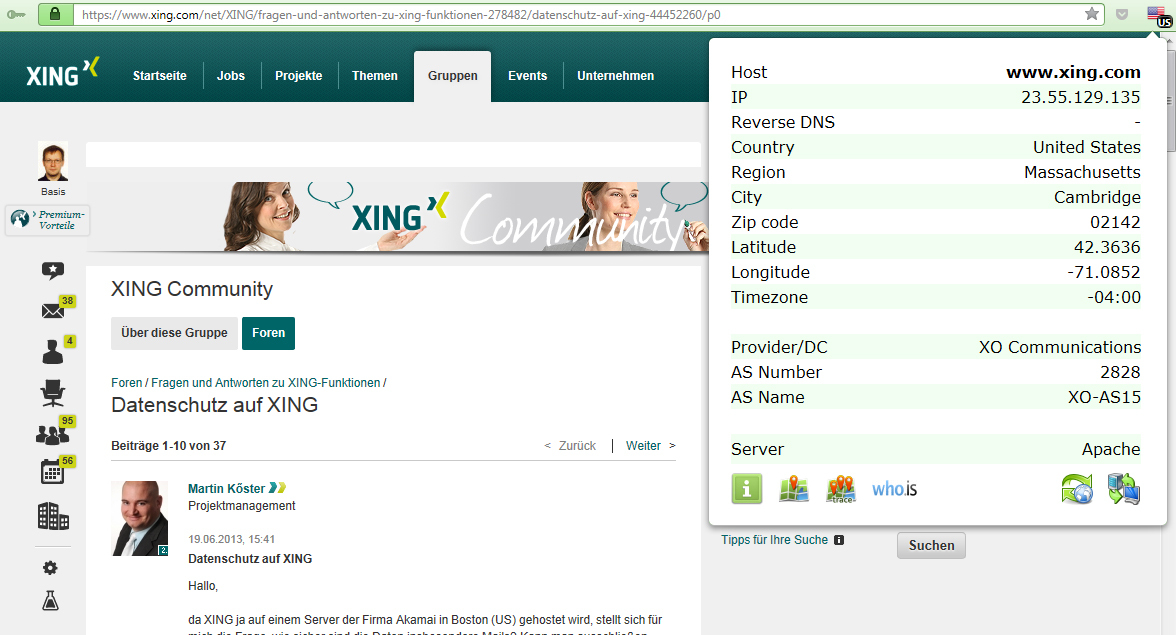Open the office chair jobs sidebar icon
This screenshot has height=635, width=1176.
pyautogui.click(x=52, y=392)
